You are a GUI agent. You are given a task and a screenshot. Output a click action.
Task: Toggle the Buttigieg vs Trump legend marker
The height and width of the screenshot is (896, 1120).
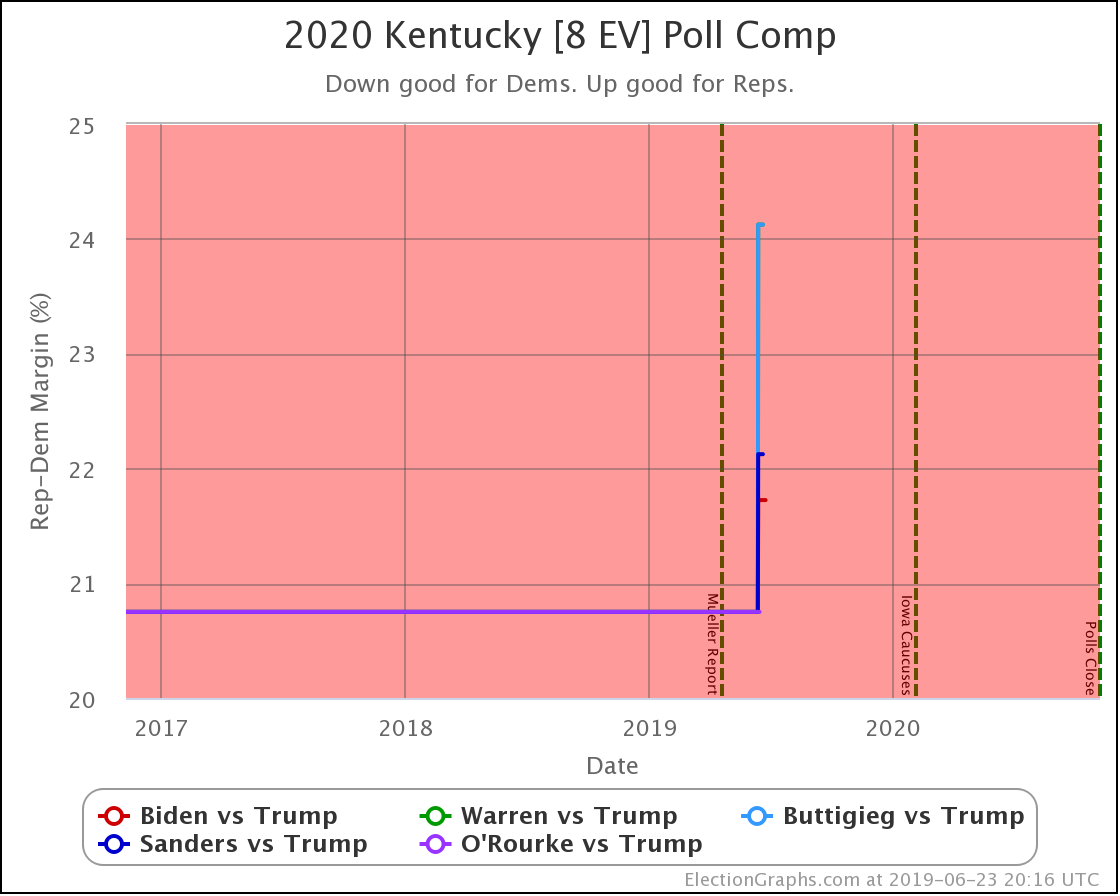[x=756, y=815]
